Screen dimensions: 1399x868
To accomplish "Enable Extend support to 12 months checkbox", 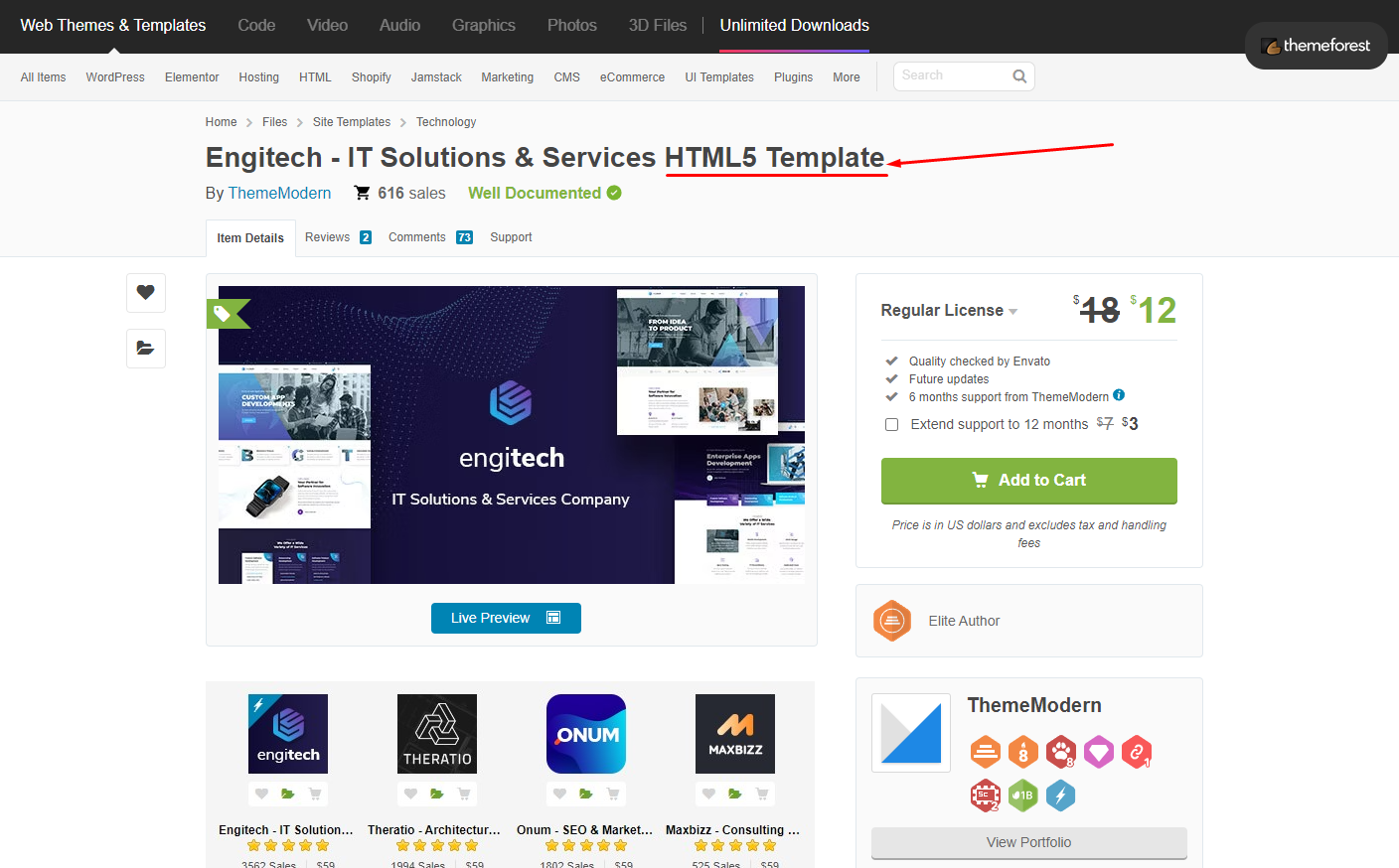I will 891,424.
